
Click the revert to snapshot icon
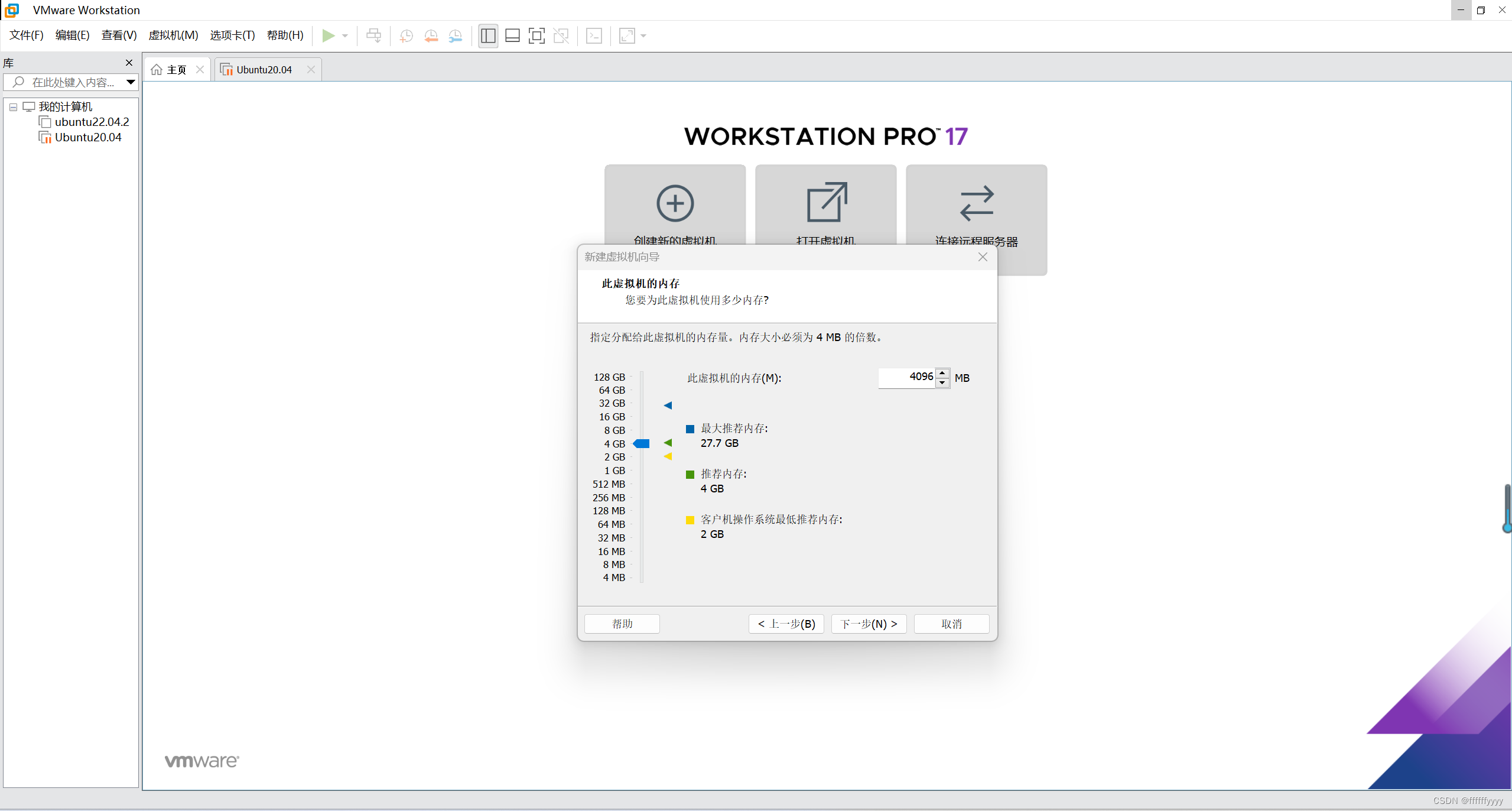(x=431, y=36)
